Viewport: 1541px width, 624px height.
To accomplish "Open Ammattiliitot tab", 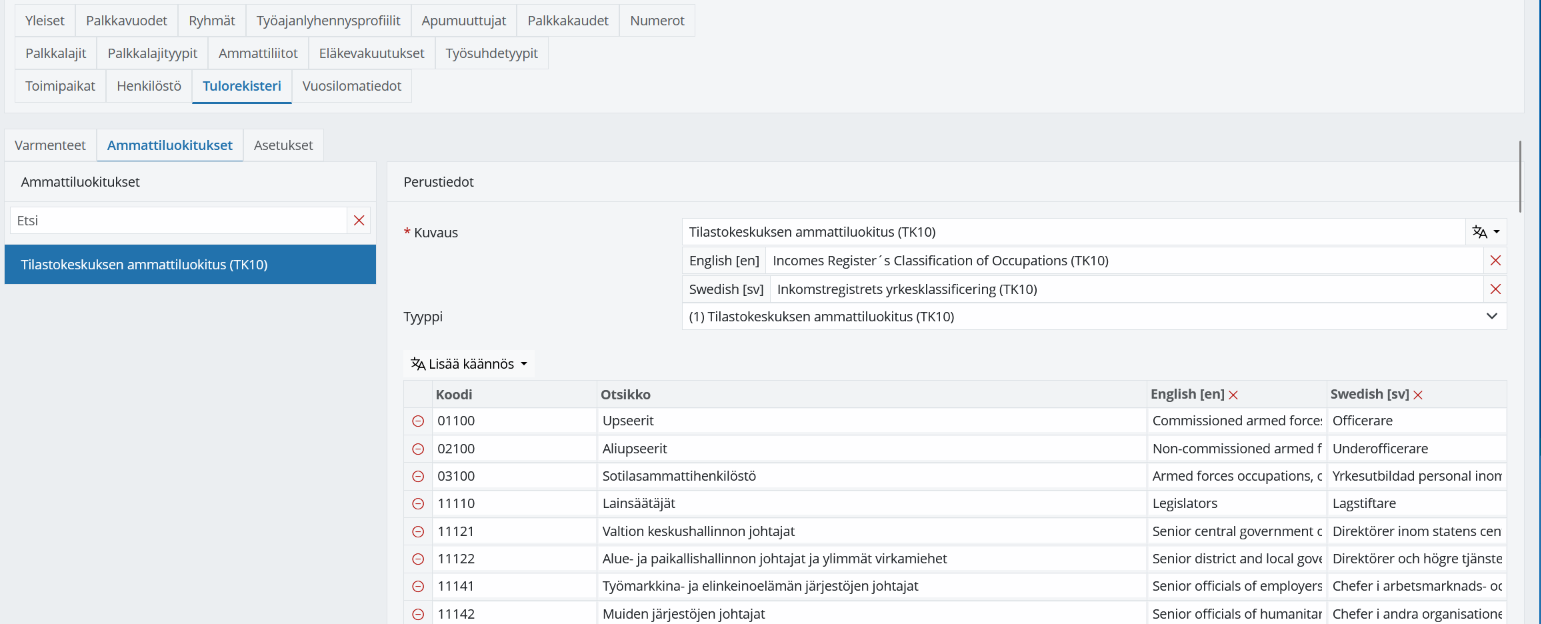I will pyautogui.click(x=258, y=53).
